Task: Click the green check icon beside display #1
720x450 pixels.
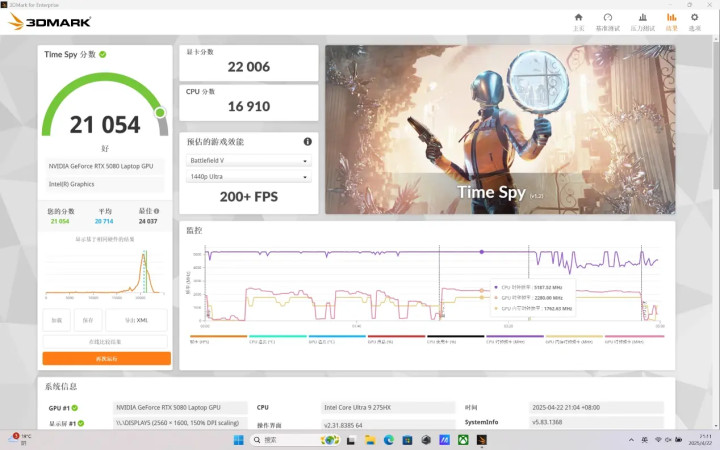Action: (x=81, y=423)
